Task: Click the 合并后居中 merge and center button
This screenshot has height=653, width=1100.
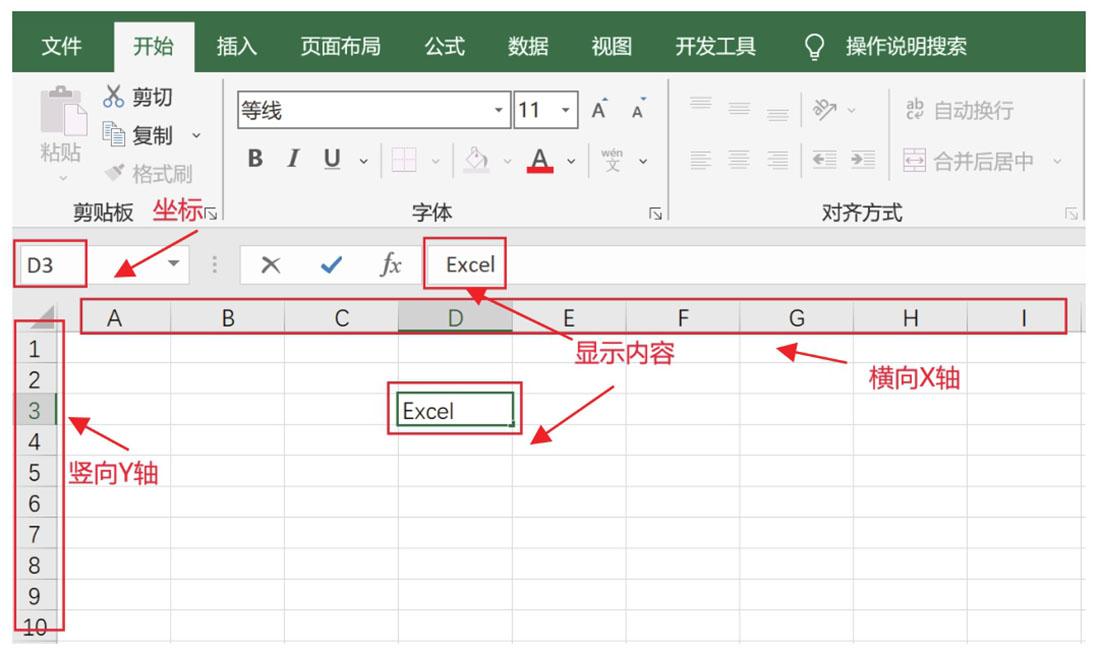Action: [970, 161]
